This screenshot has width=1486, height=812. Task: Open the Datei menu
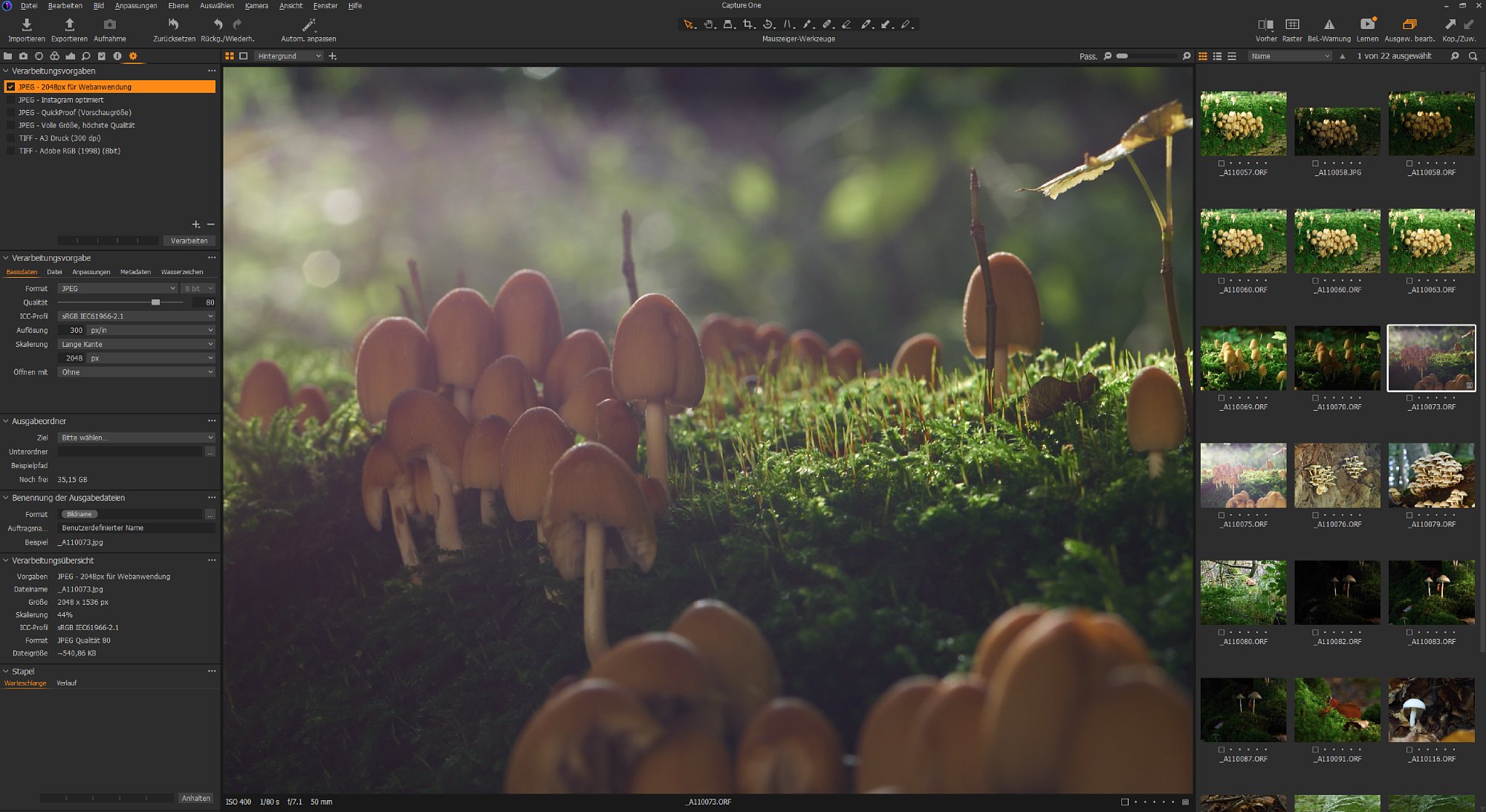29,5
